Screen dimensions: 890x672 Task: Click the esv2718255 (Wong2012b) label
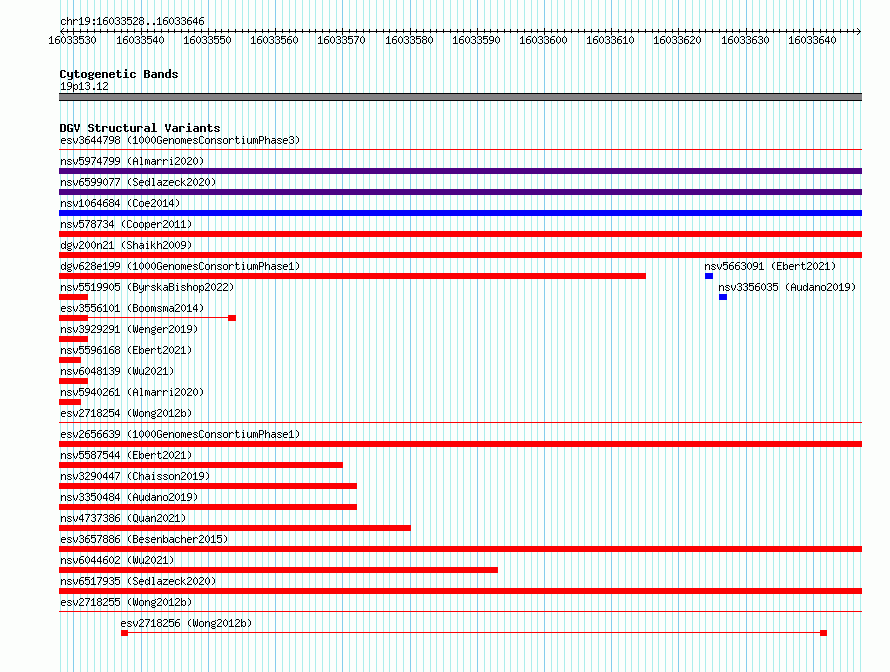coord(126,602)
